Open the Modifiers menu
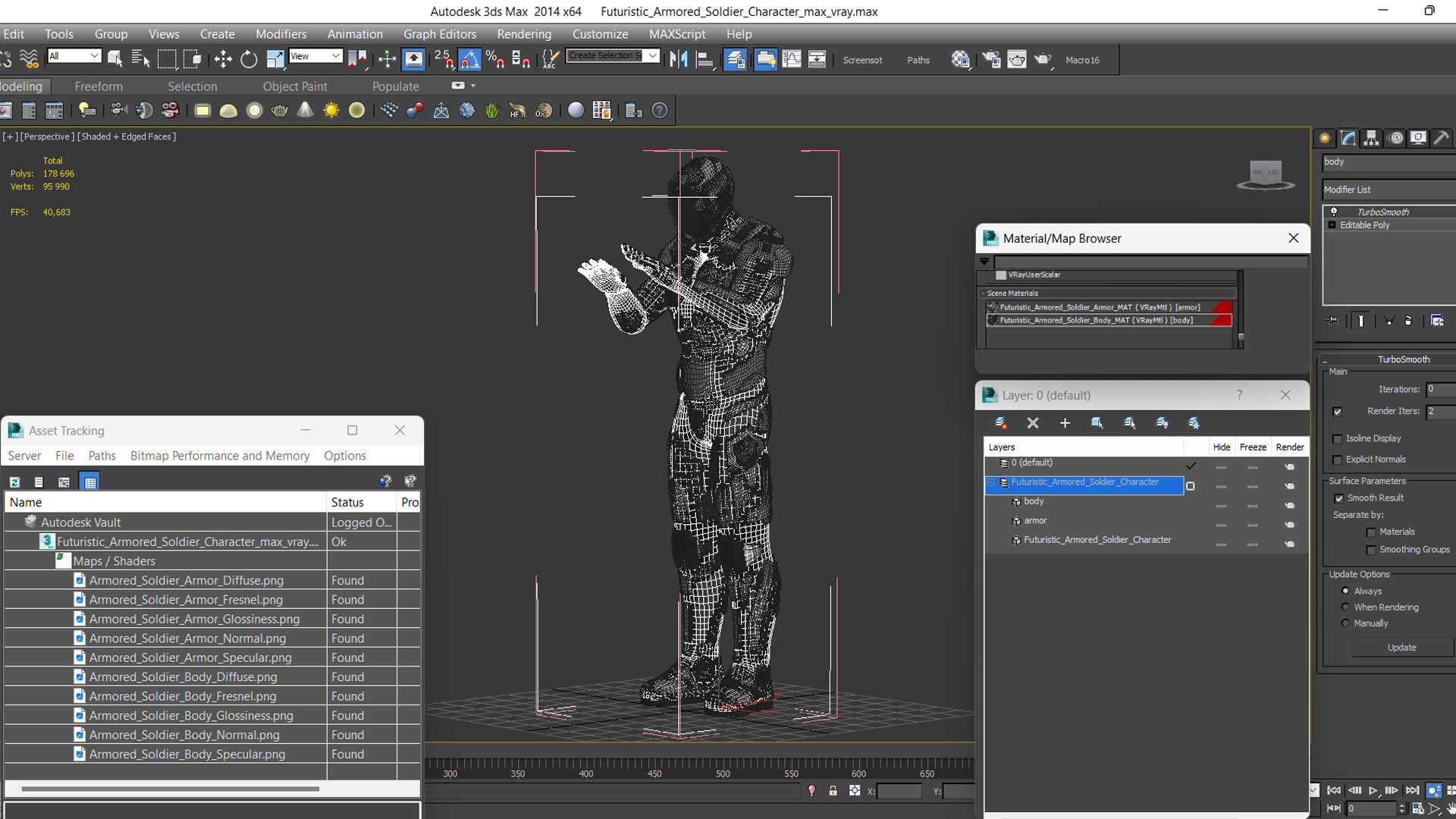 281,34
